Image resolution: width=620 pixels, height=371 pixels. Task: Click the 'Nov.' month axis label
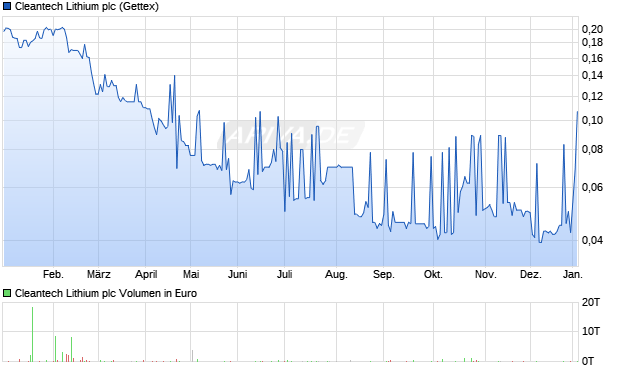point(486,274)
